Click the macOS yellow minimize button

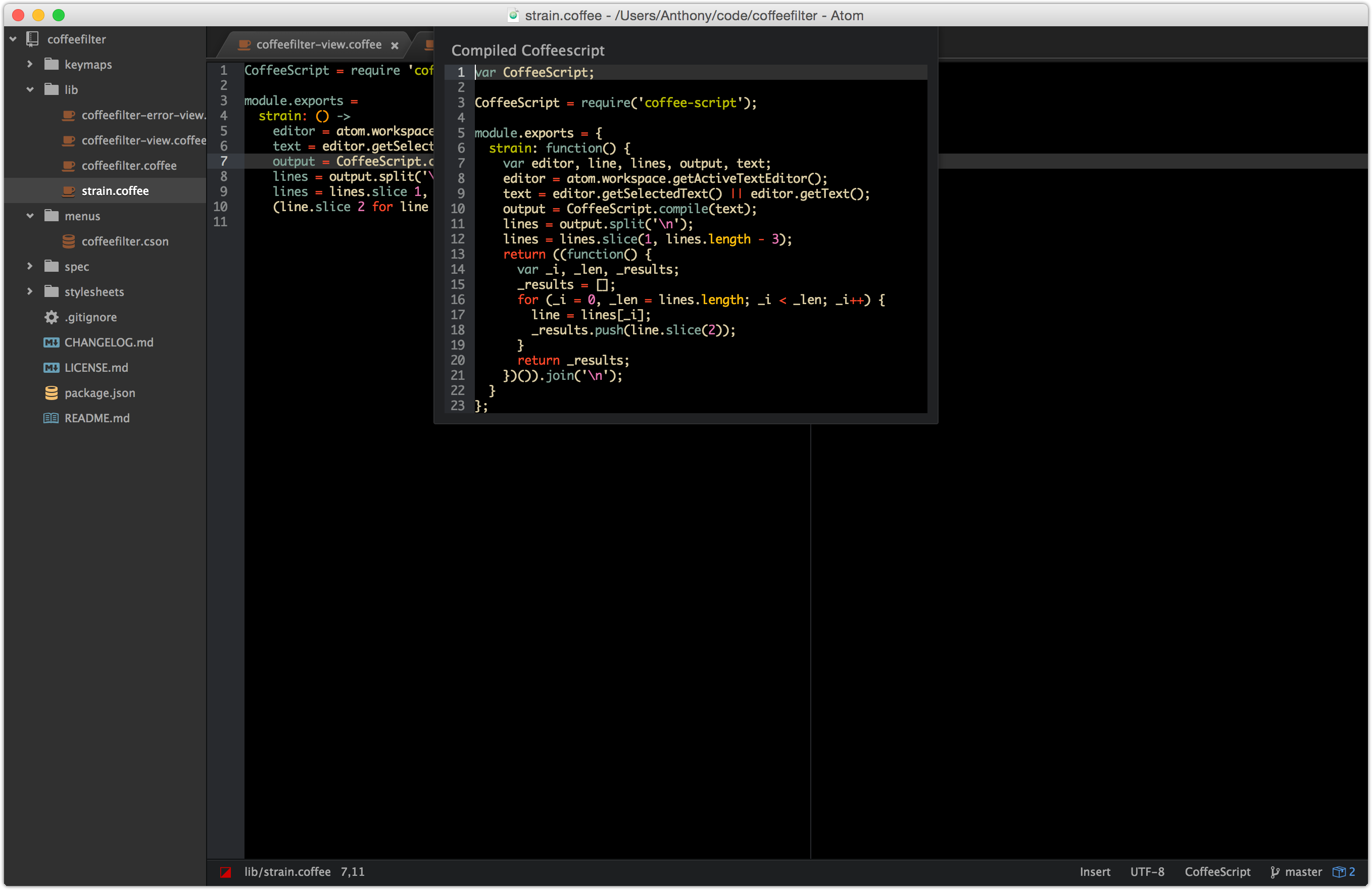(x=38, y=15)
